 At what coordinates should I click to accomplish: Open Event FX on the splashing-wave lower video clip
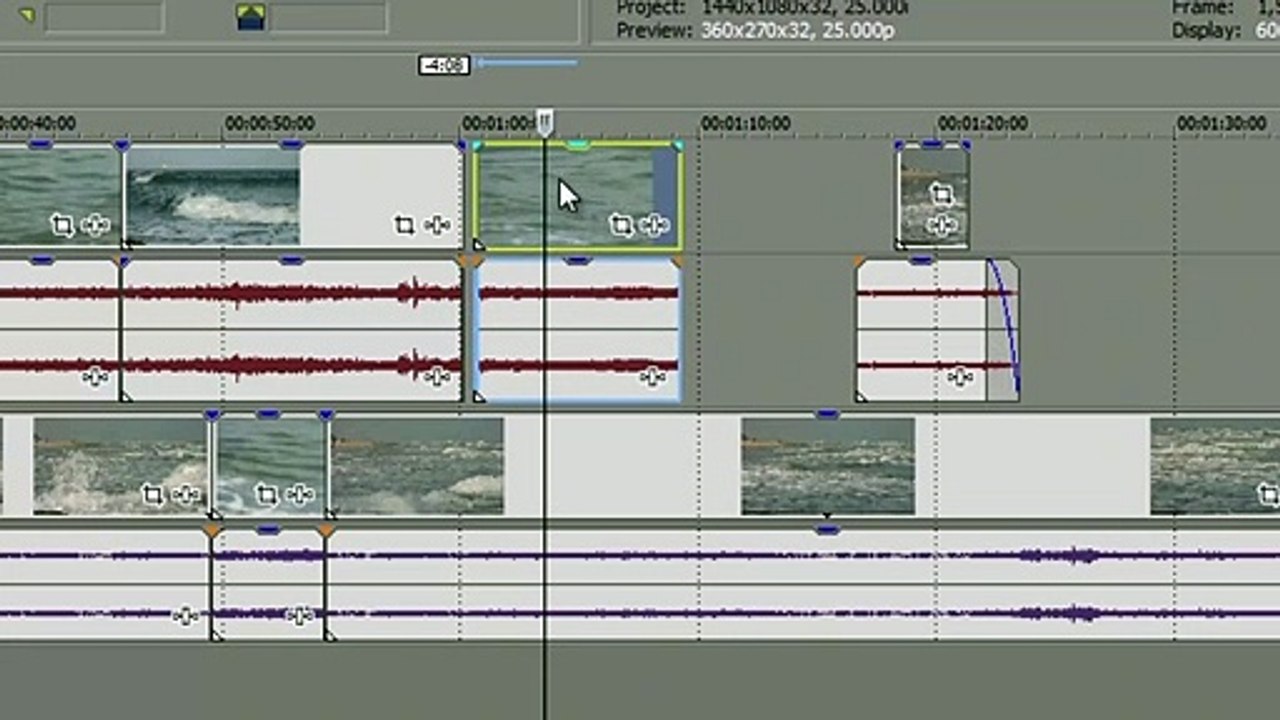tap(185, 494)
